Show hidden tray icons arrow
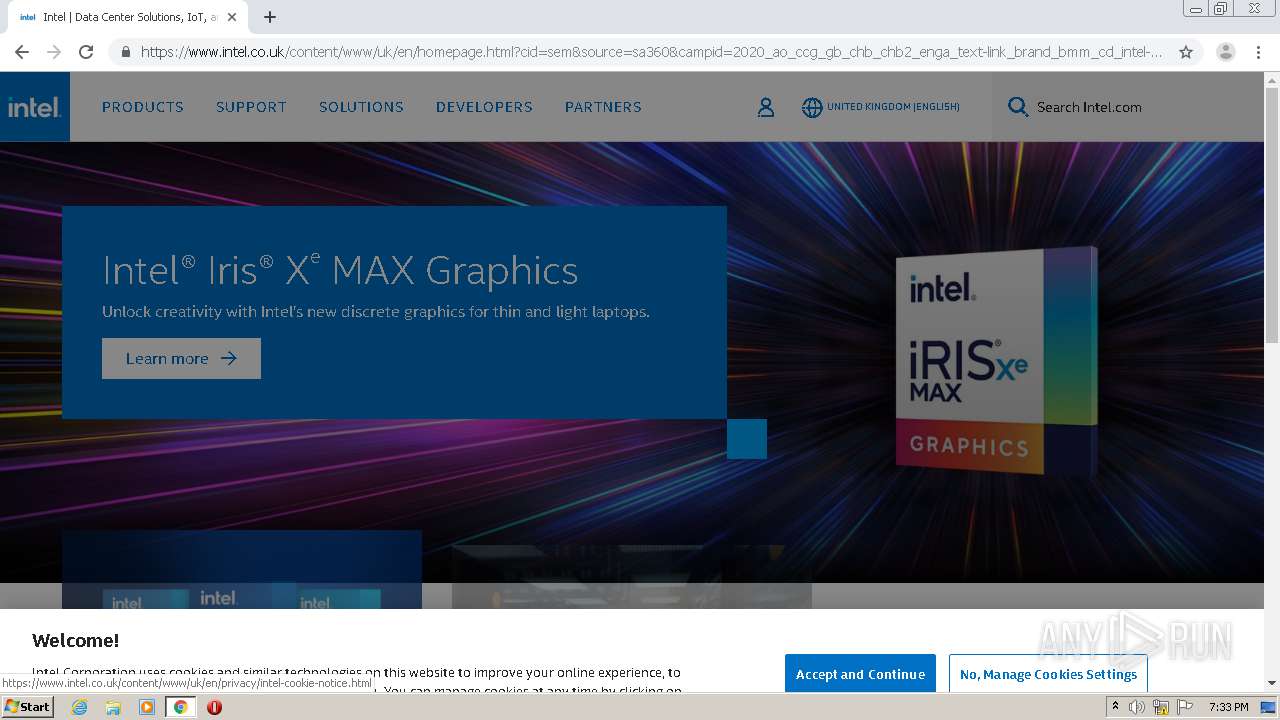The height and width of the screenshot is (720, 1280). tap(1115, 707)
